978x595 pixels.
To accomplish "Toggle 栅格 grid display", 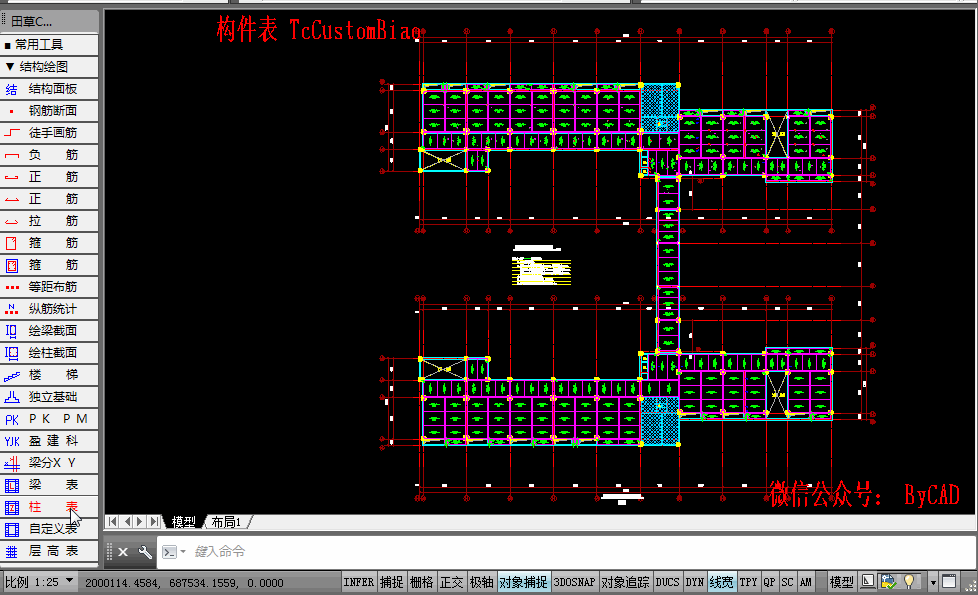I will [422, 582].
